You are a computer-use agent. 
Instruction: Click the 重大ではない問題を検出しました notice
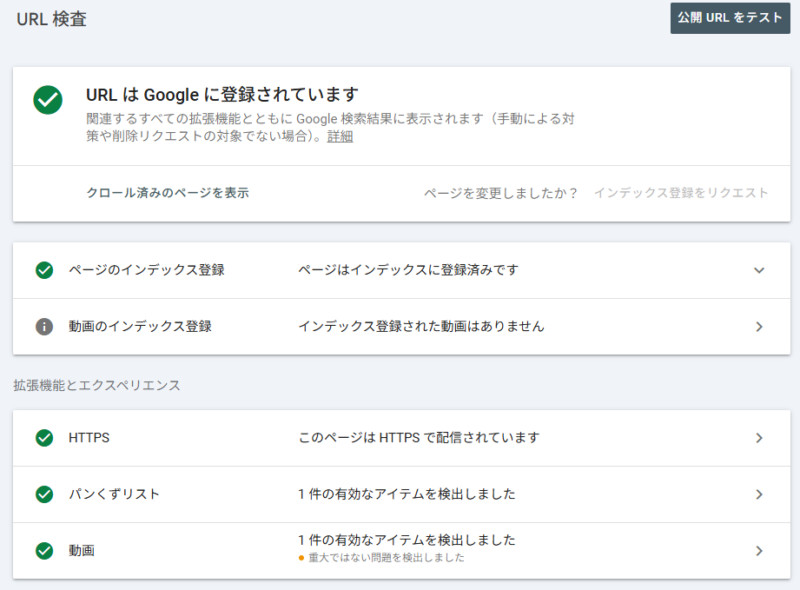tap(386, 558)
